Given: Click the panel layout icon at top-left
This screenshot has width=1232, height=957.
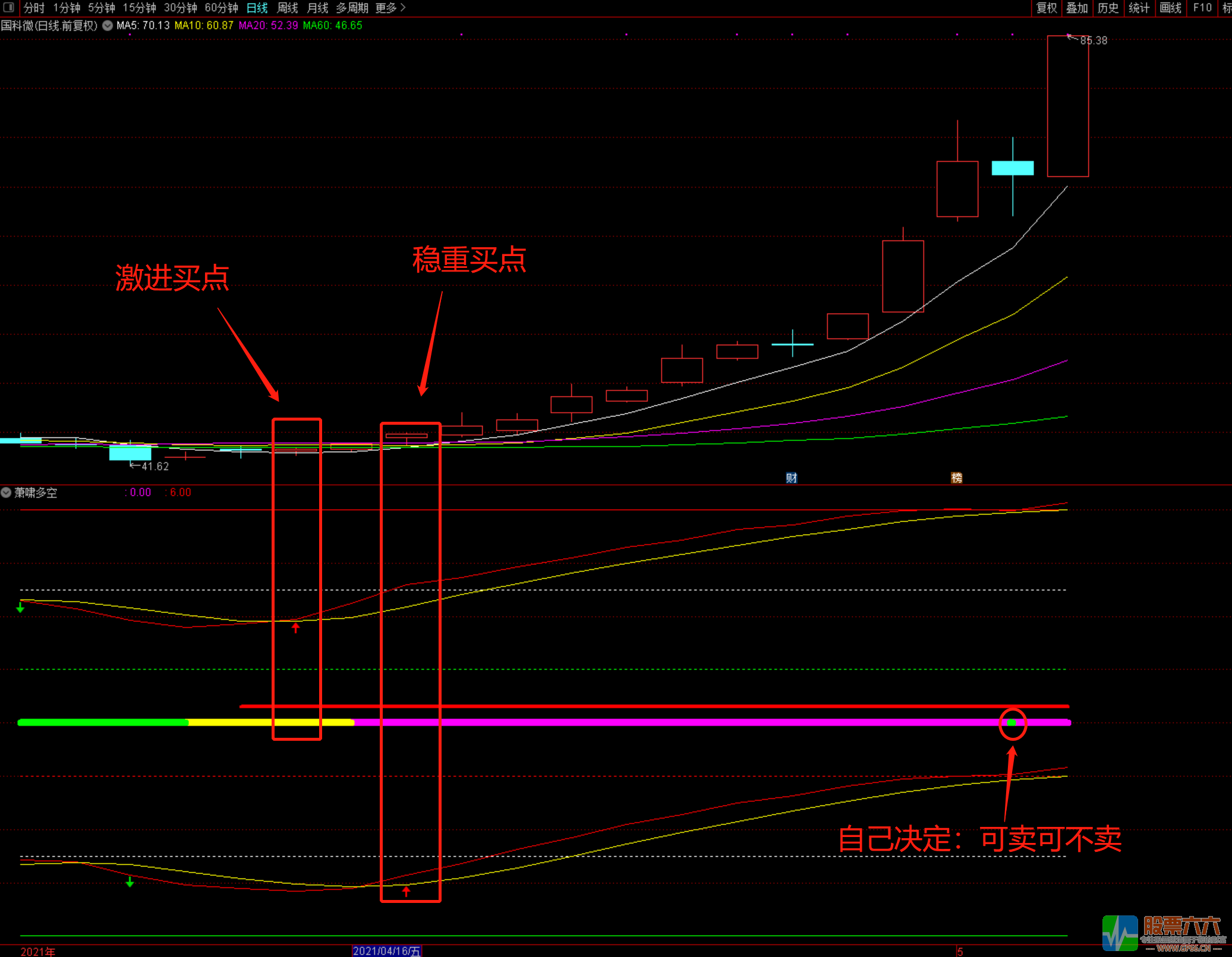Looking at the screenshot, I should coord(8,7).
